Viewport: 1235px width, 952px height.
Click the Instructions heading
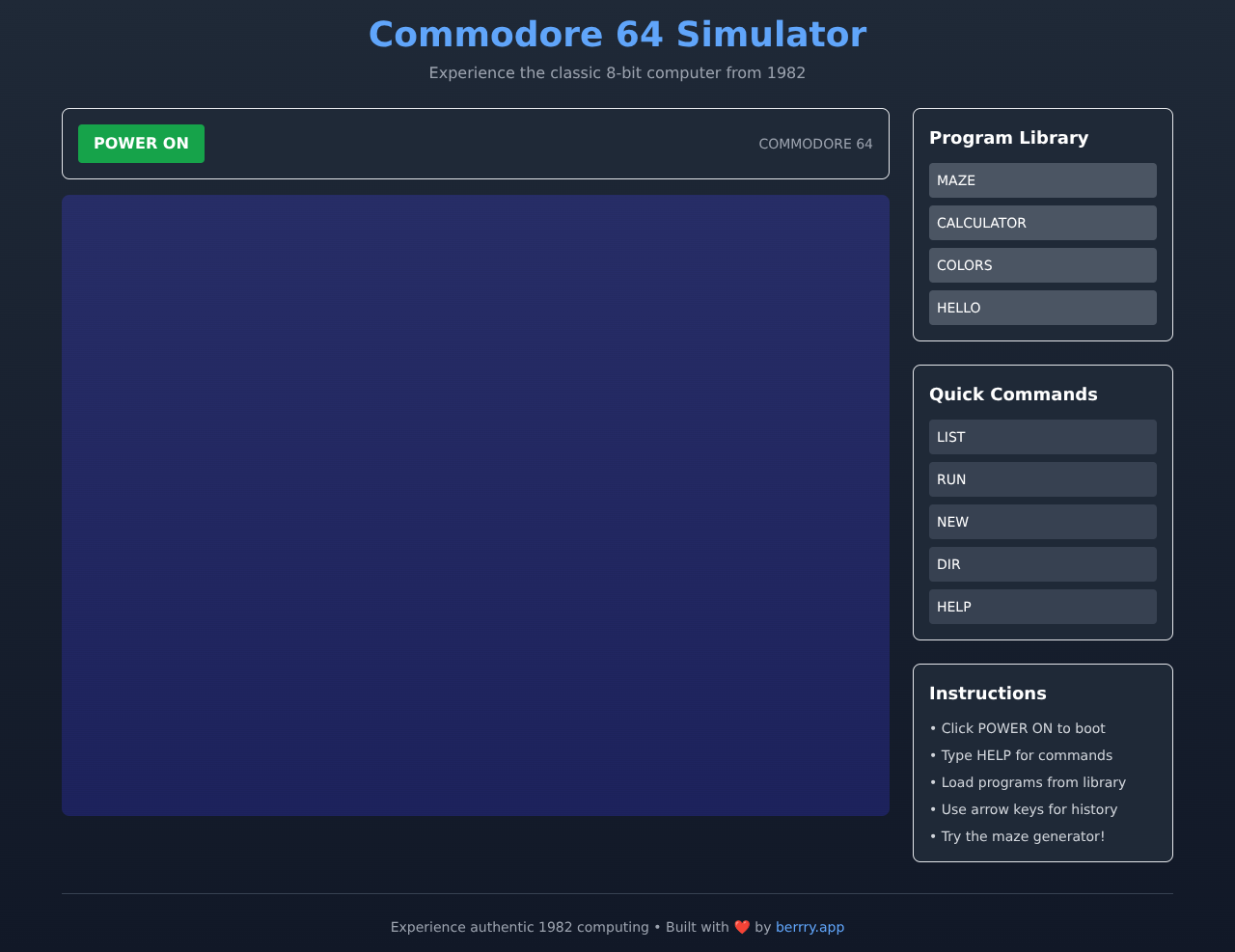[x=987, y=693]
